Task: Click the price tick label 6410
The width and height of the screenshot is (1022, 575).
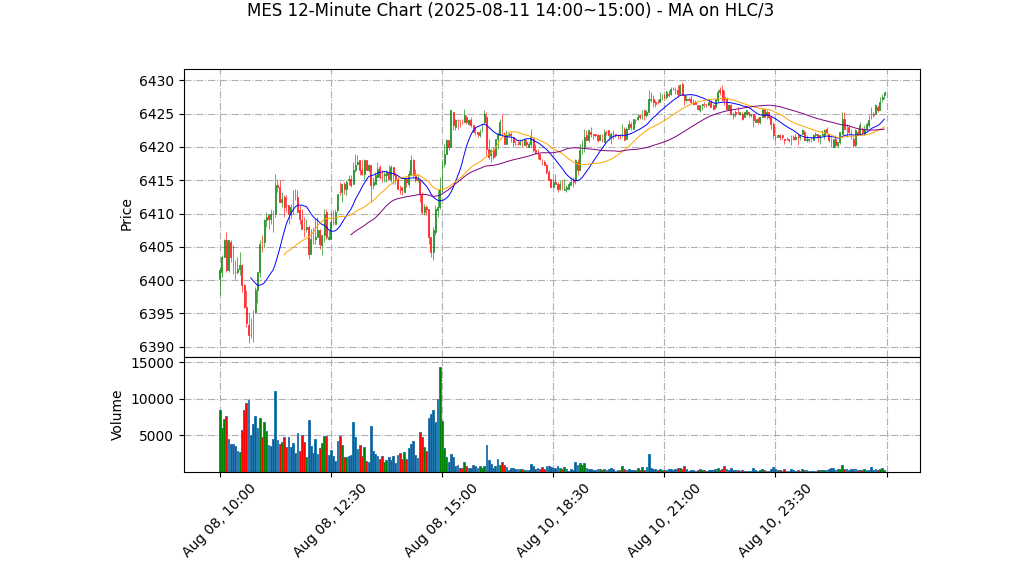Action: point(156,214)
